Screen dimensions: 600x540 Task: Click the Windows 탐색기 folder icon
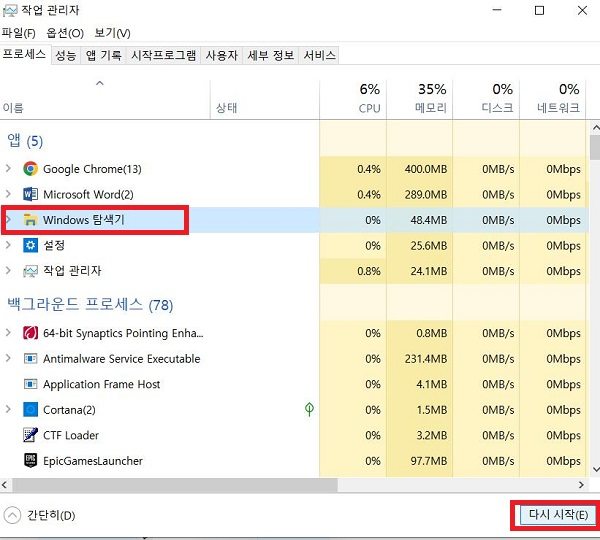(x=30, y=220)
